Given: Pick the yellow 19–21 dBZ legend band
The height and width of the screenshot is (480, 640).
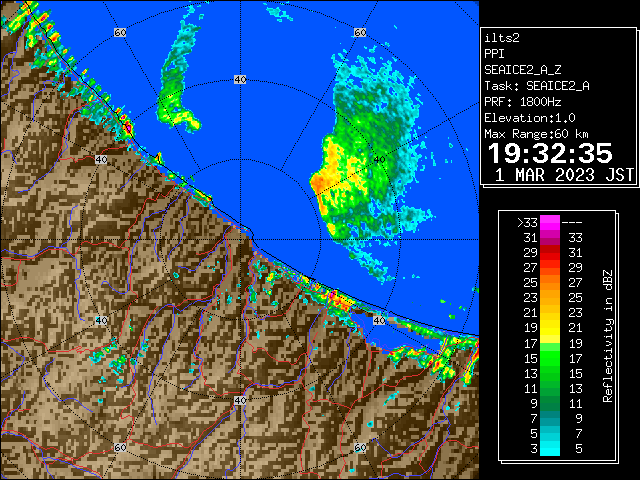Looking at the screenshot, I should pyautogui.click(x=550, y=328).
